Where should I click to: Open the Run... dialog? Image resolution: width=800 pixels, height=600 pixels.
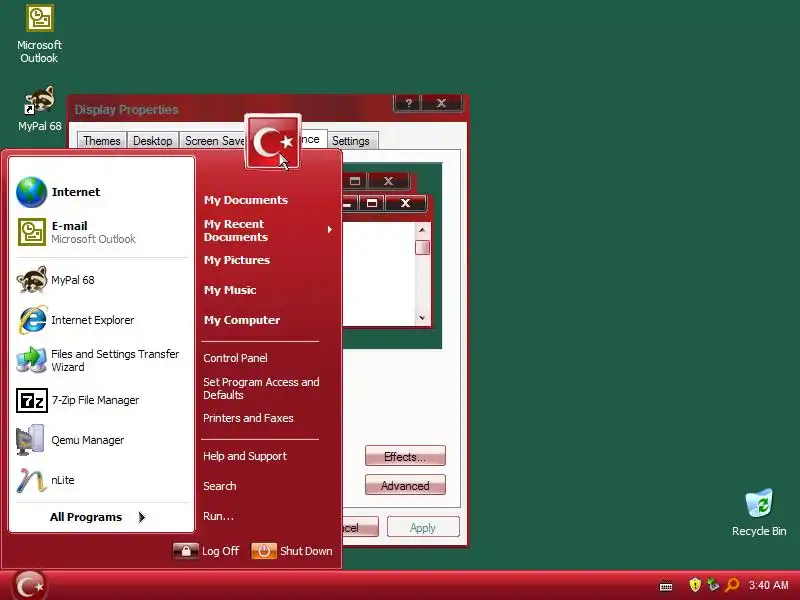pyautogui.click(x=218, y=516)
